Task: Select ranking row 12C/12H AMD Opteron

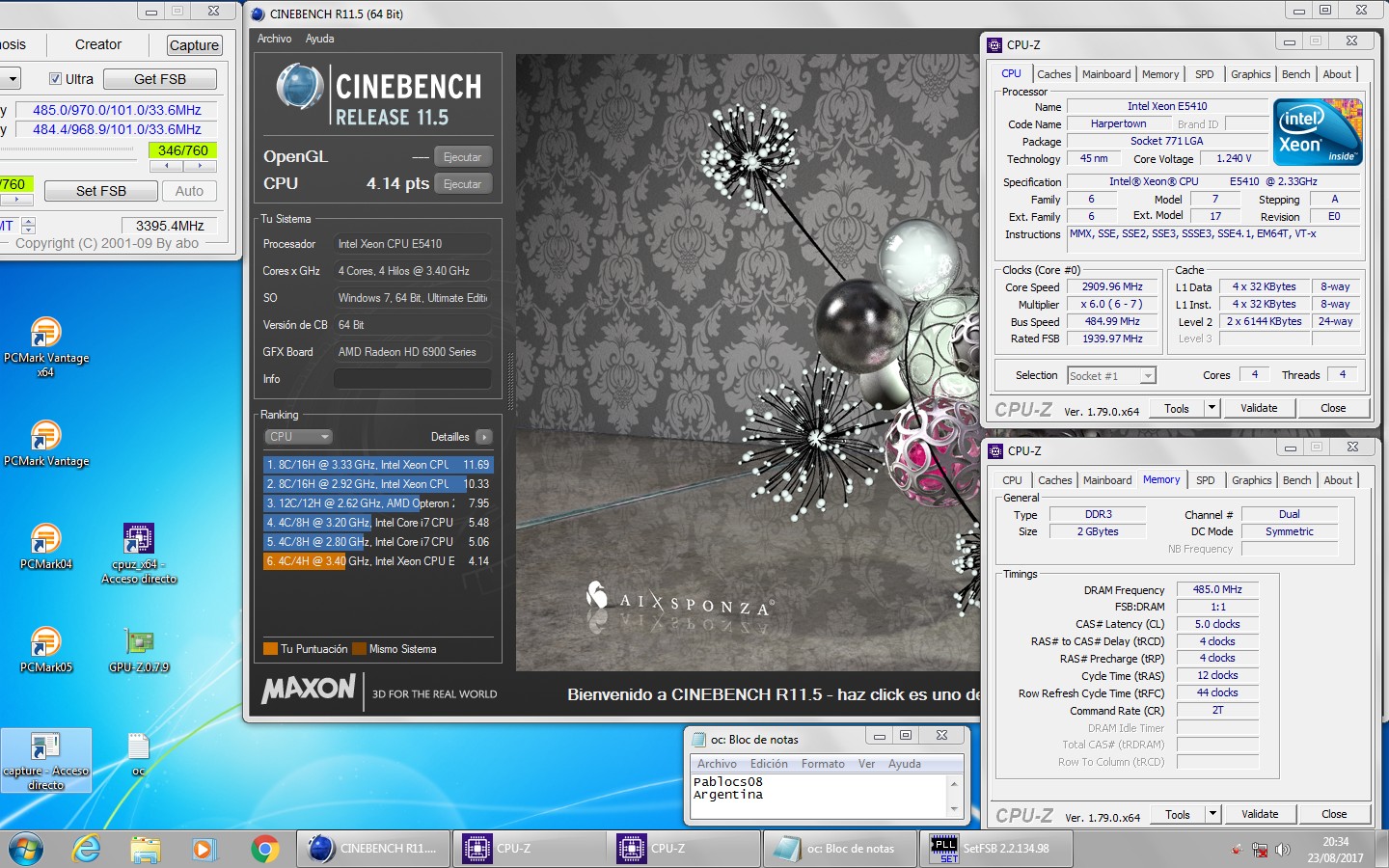Action: pos(378,503)
